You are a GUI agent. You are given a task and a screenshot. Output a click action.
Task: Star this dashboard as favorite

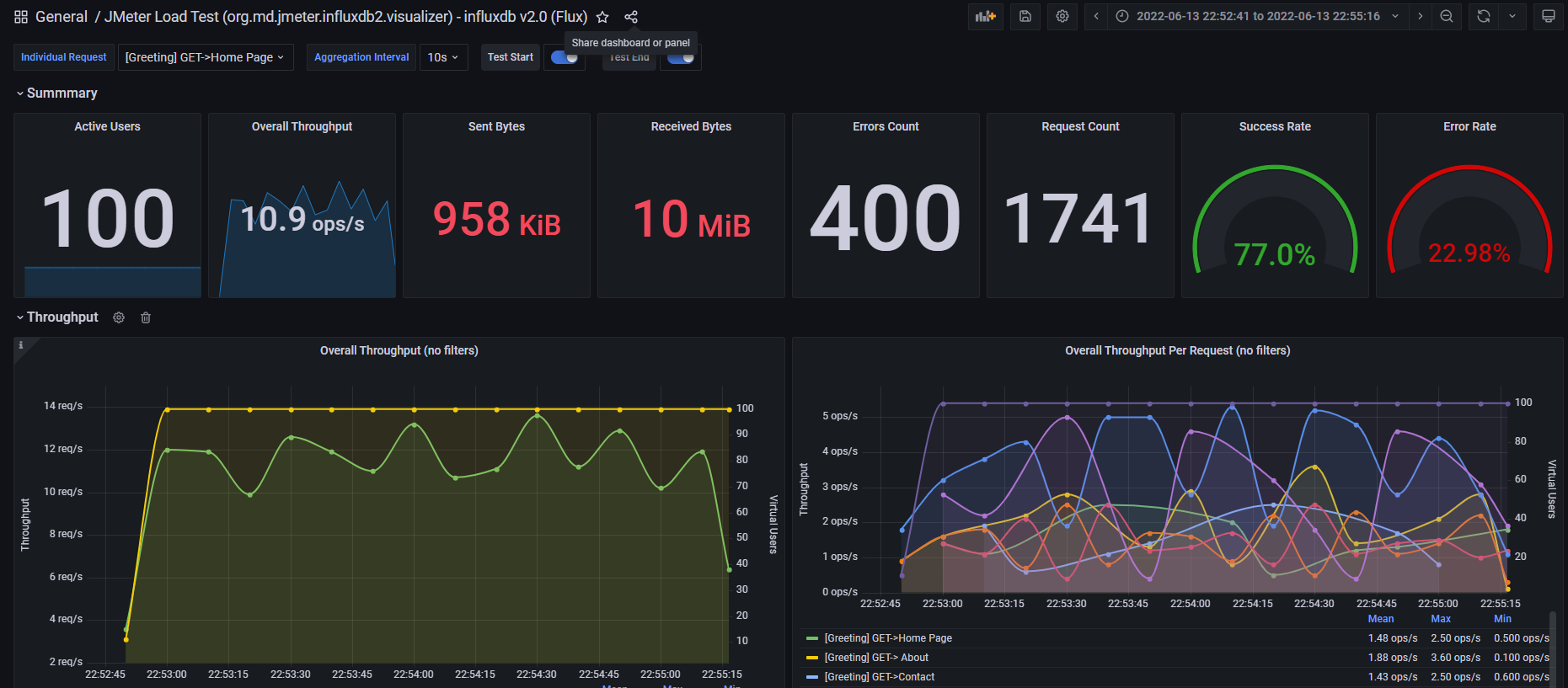click(602, 17)
